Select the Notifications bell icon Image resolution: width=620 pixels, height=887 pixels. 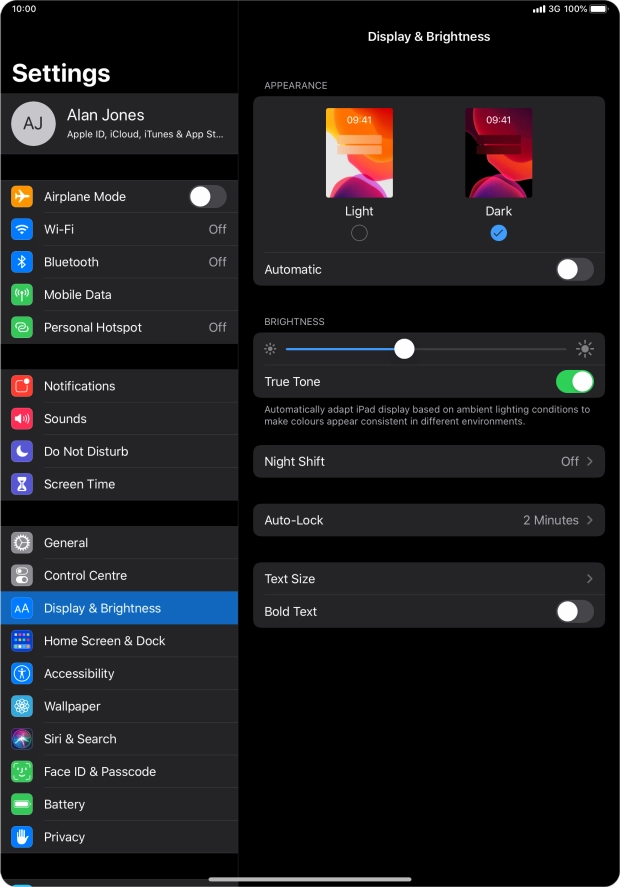tap(22, 386)
